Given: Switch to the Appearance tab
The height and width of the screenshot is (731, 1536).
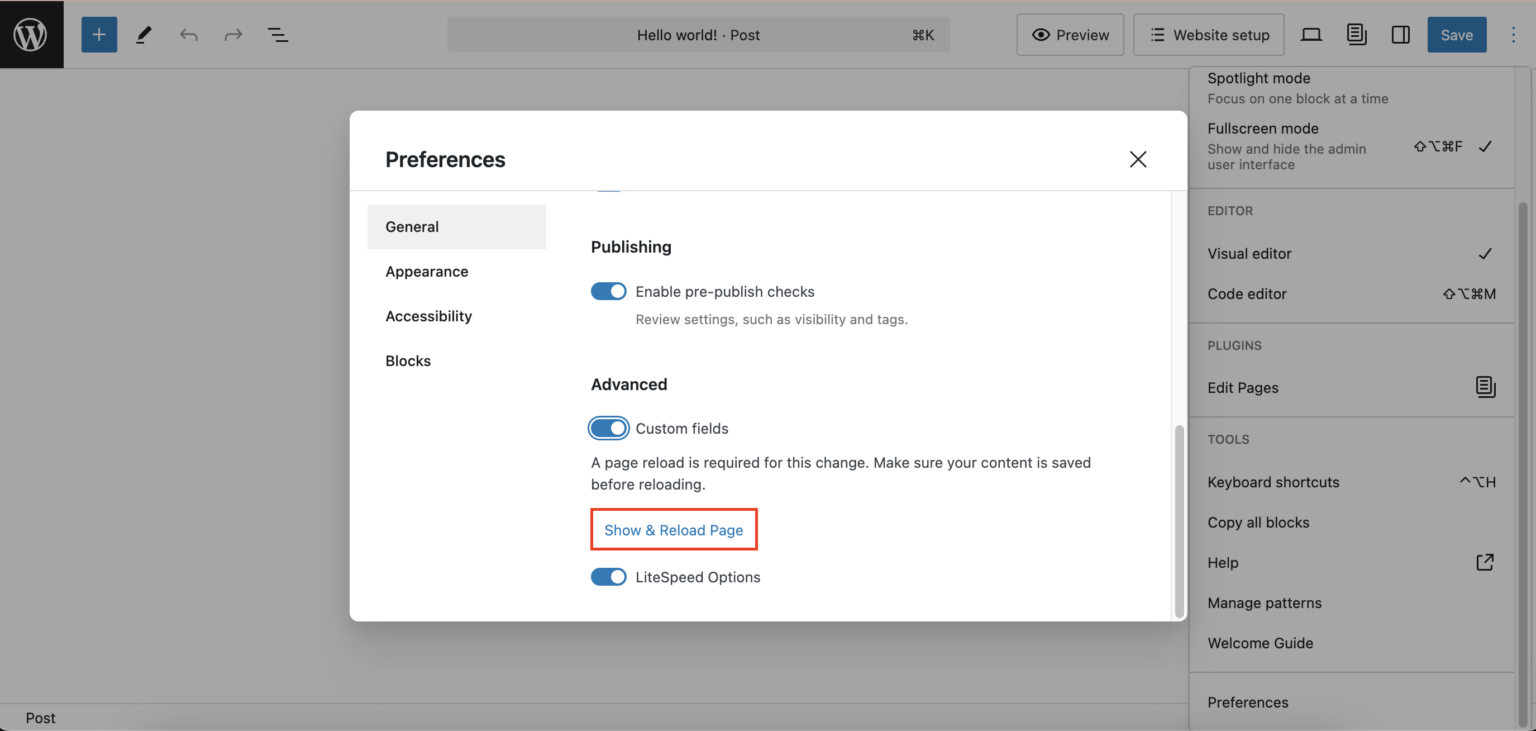Looking at the screenshot, I should (427, 271).
